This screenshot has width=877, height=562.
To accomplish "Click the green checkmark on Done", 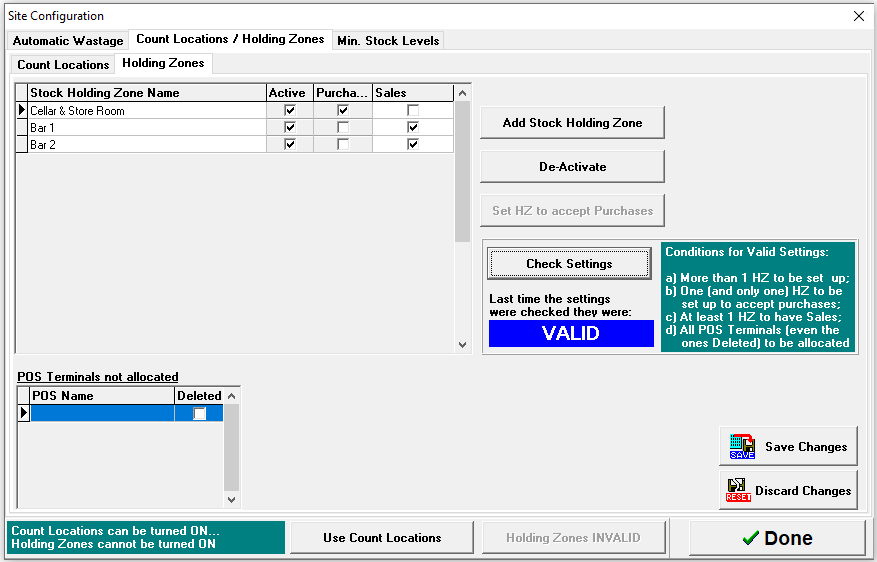I will point(750,538).
